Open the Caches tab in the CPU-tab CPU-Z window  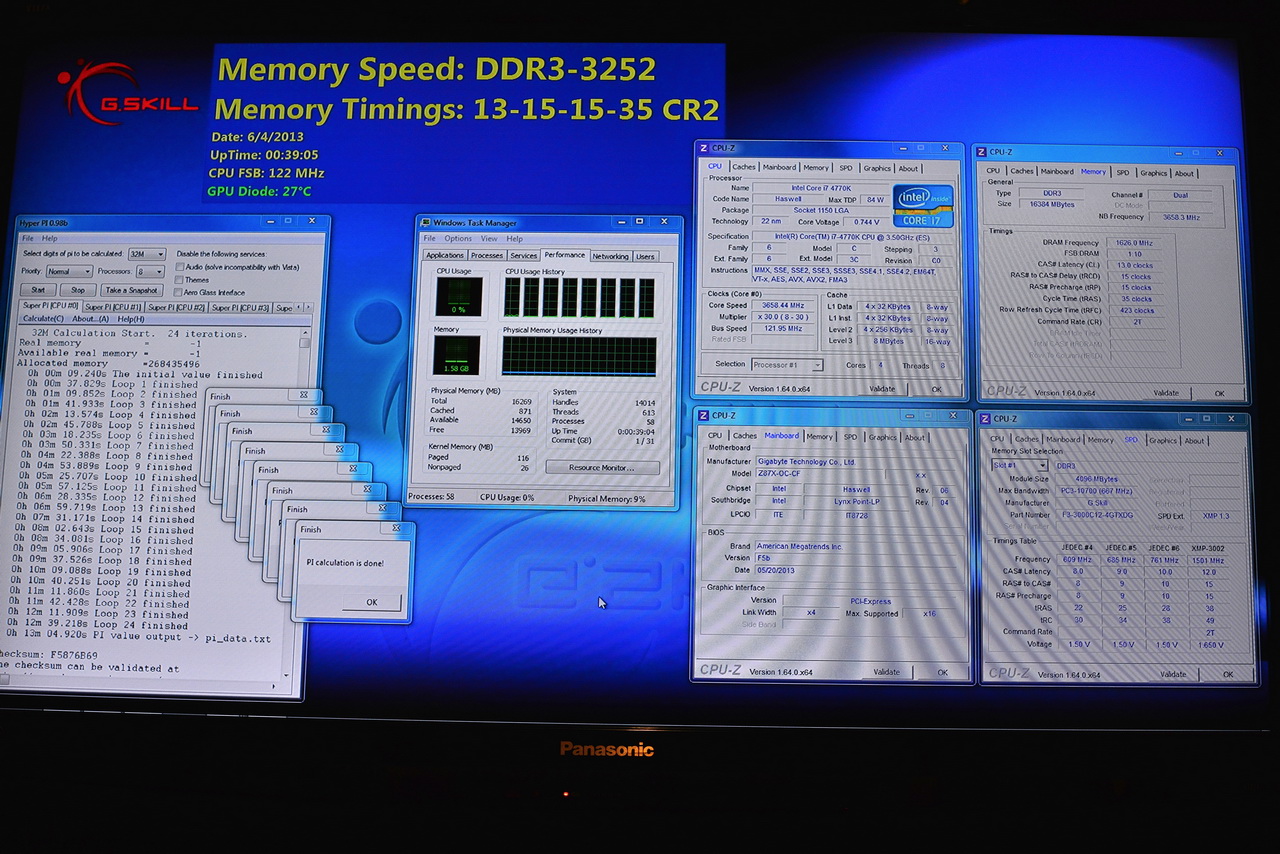pos(744,167)
